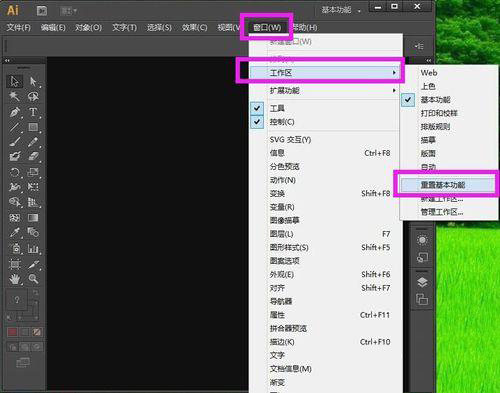Viewport: 500px width, 393px height.
Task: Open the 图层(L) panel entry
Action: [x=324, y=234]
